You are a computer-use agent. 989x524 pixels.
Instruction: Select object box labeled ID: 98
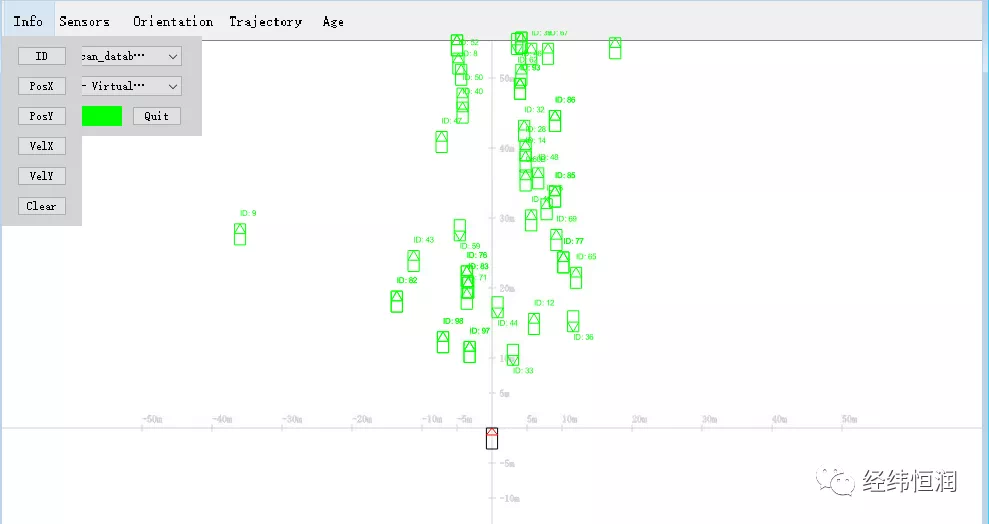(443, 342)
